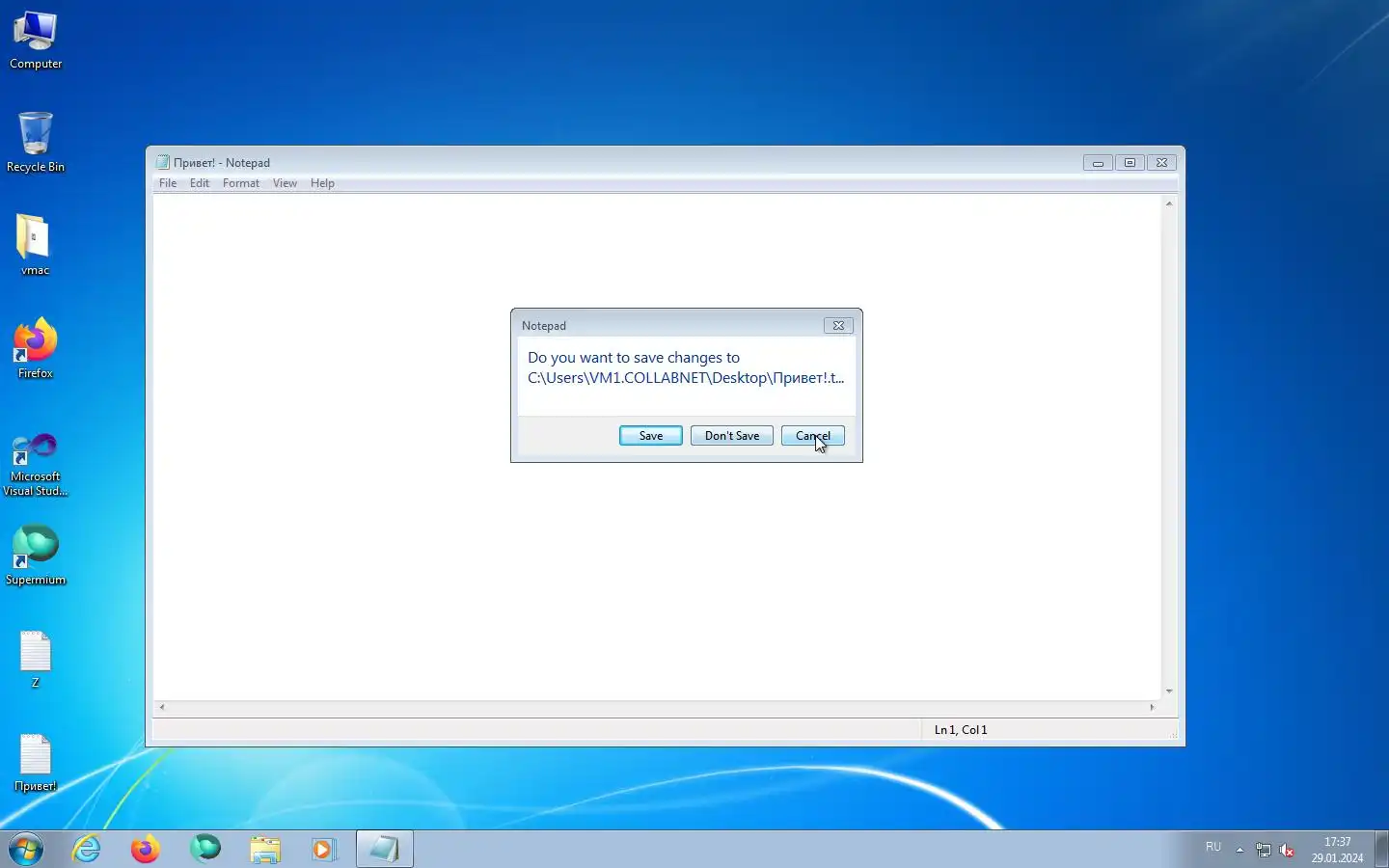The height and width of the screenshot is (868, 1389).
Task: Click the vertical scrollbar down arrow
Action: [1169, 692]
